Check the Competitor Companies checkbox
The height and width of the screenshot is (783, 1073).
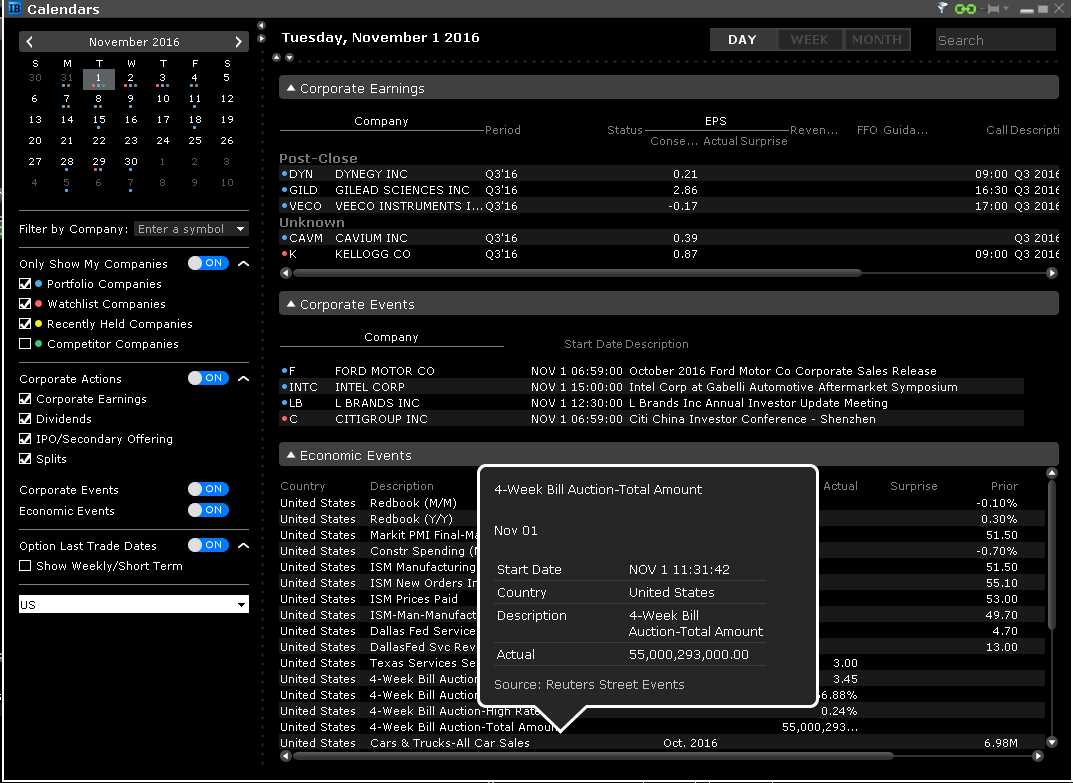pos(25,344)
